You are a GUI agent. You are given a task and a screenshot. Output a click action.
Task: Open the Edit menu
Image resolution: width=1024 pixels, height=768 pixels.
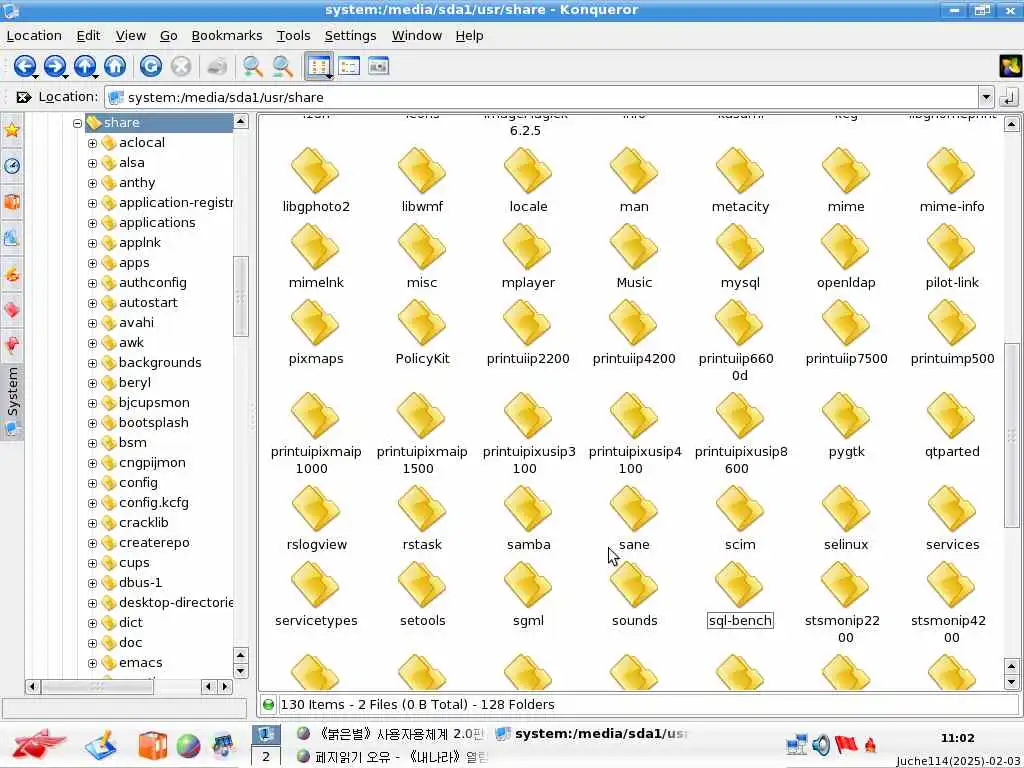coord(88,35)
